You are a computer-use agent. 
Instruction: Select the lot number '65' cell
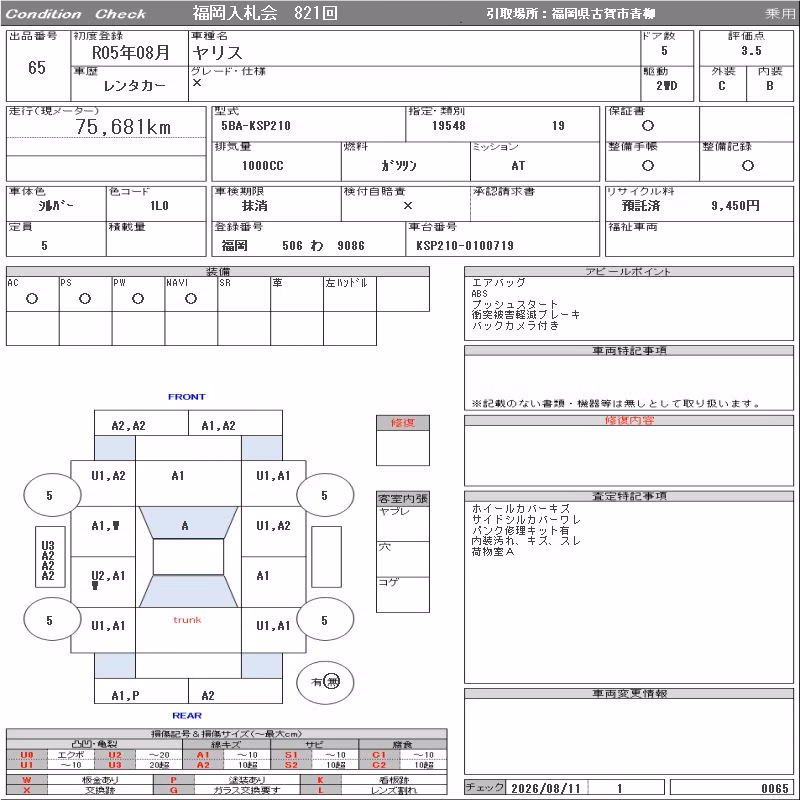click(x=37, y=67)
